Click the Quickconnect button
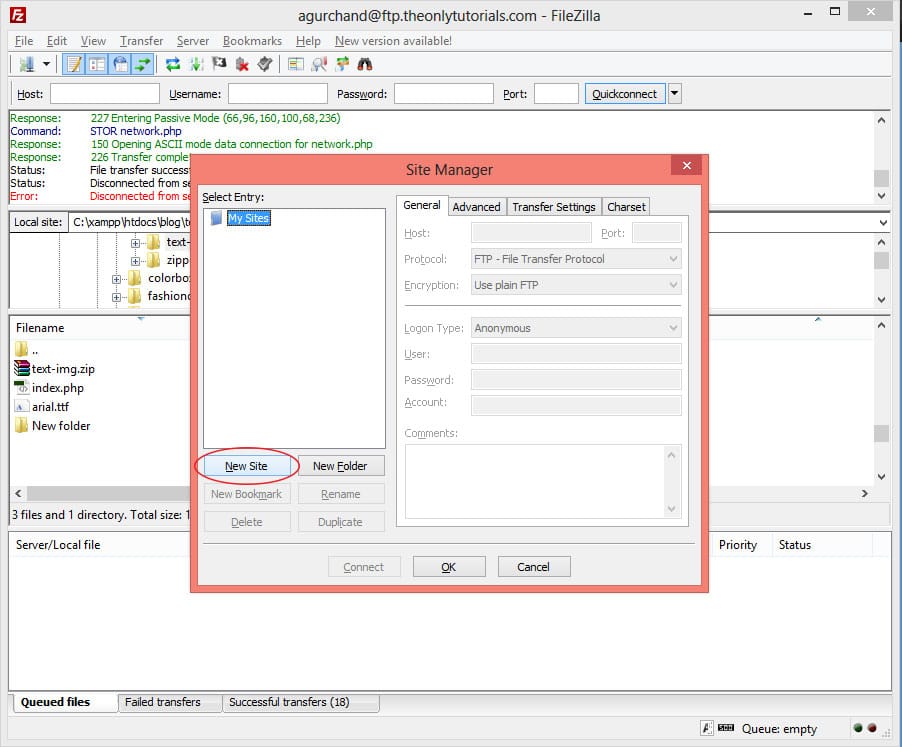Screen dimensions: 902x747 (x=625, y=94)
